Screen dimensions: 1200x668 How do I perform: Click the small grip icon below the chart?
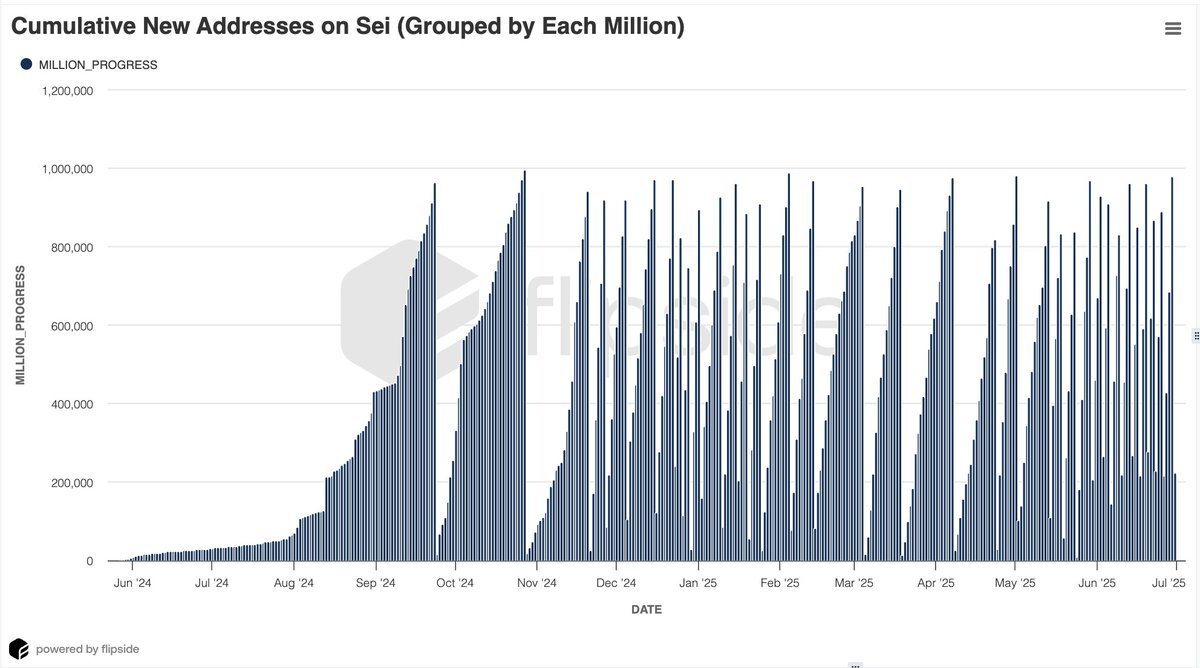(855, 666)
